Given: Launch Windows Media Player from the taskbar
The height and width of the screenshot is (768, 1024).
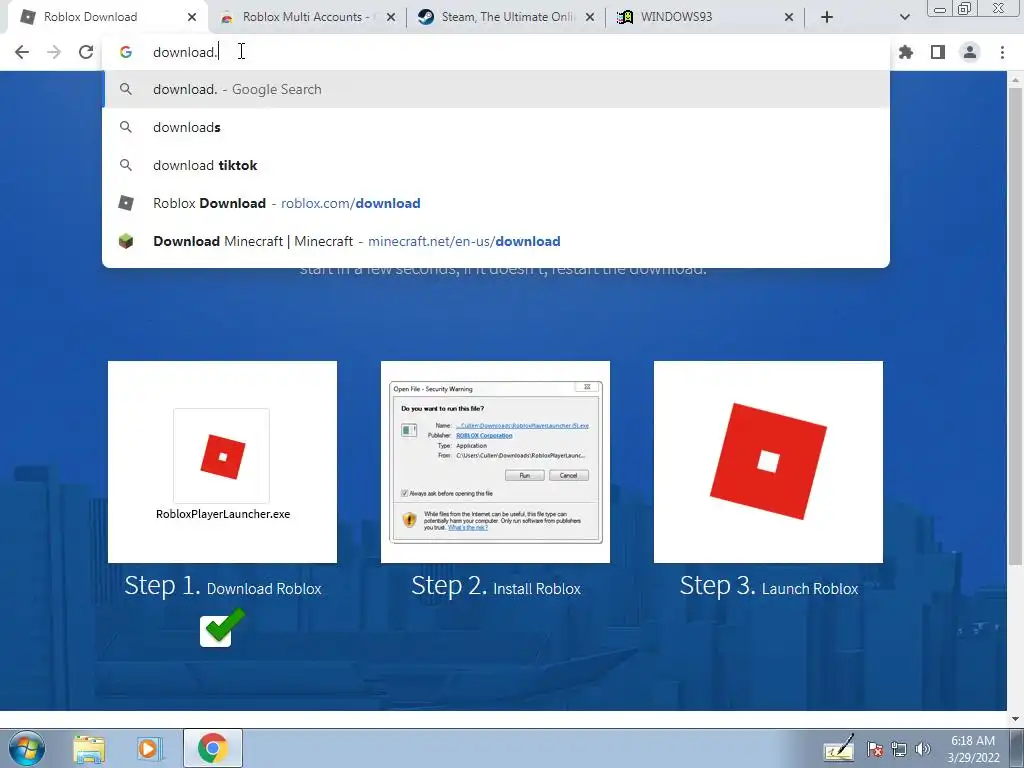Looking at the screenshot, I should pos(150,748).
